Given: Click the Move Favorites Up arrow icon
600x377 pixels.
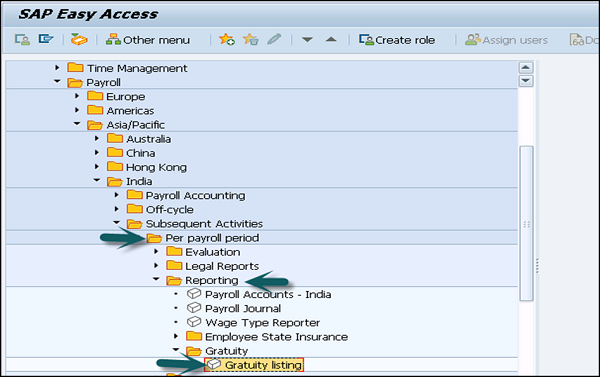Looking at the screenshot, I should click(331, 39).
